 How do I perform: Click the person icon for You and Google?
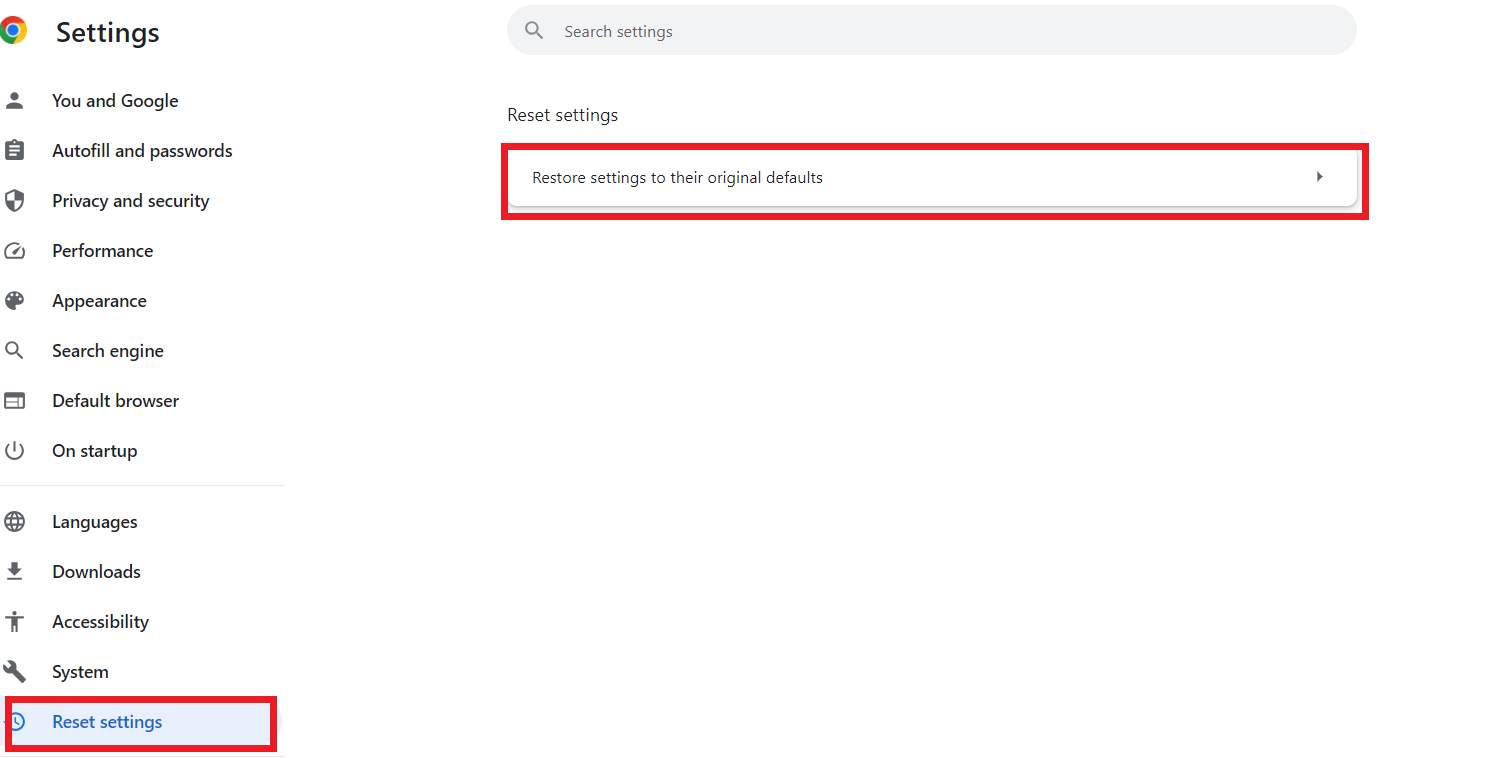(14, 100)
